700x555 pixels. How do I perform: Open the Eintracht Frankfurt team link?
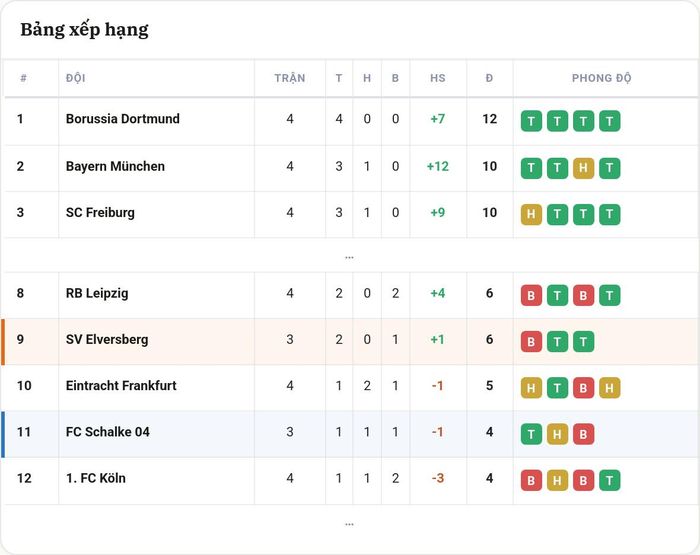click(121, 385)
